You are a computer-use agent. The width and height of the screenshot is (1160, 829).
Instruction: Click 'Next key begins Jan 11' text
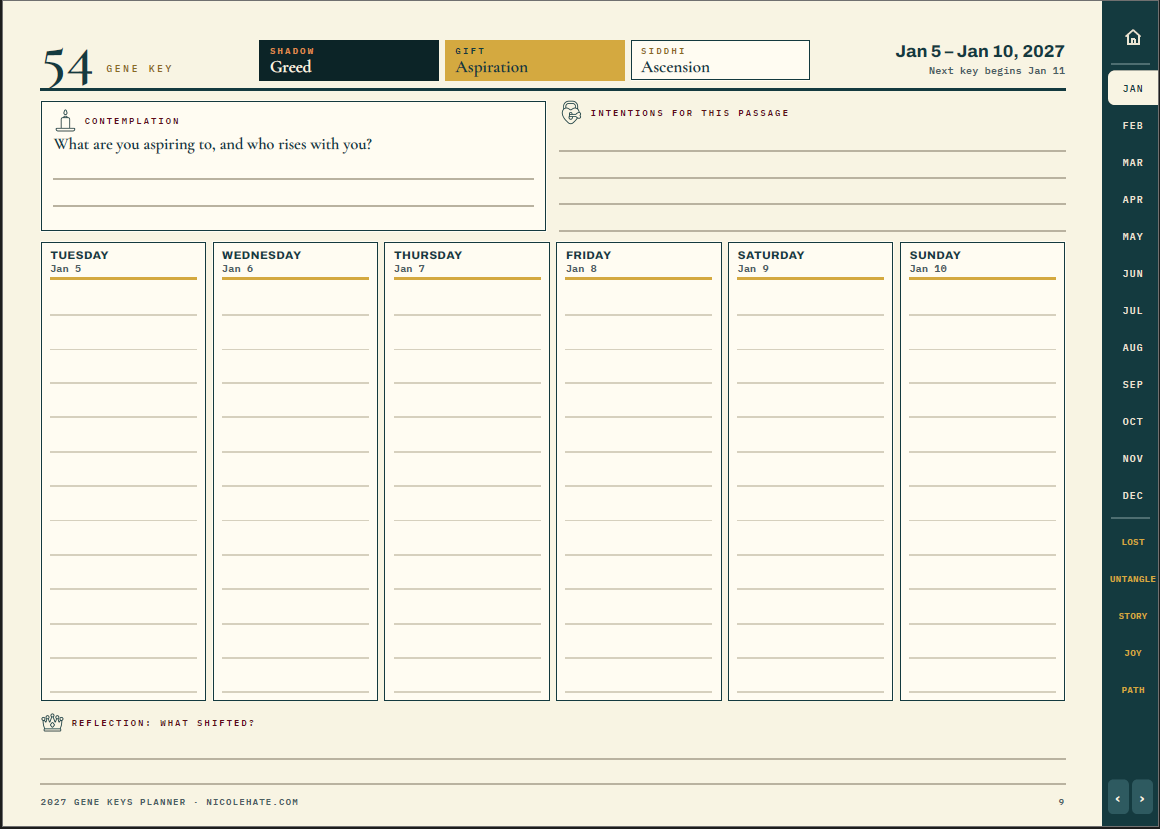click(997, 71)
